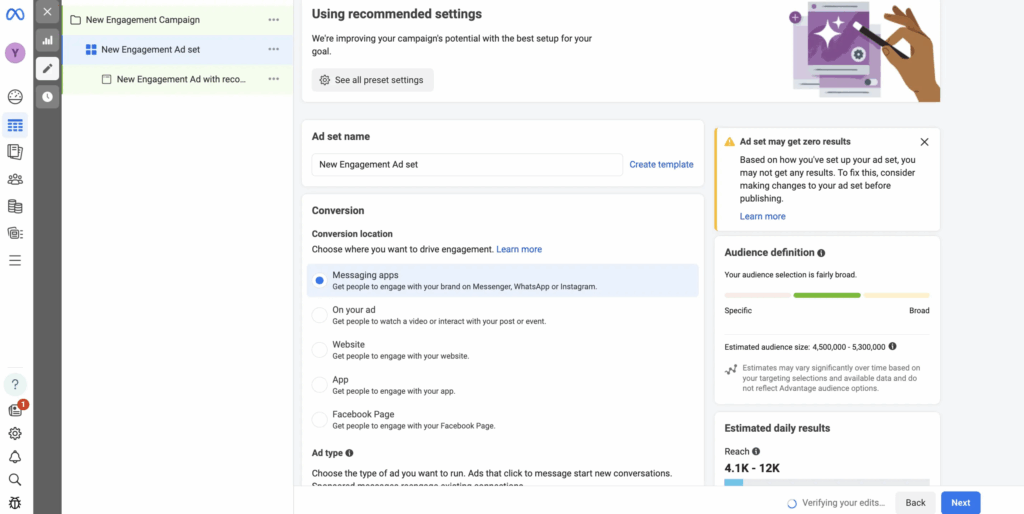Open the all tools hamburger menu
Image resolution: width=1024 pixels, height=514 pixels.
[x=15, y=260]
